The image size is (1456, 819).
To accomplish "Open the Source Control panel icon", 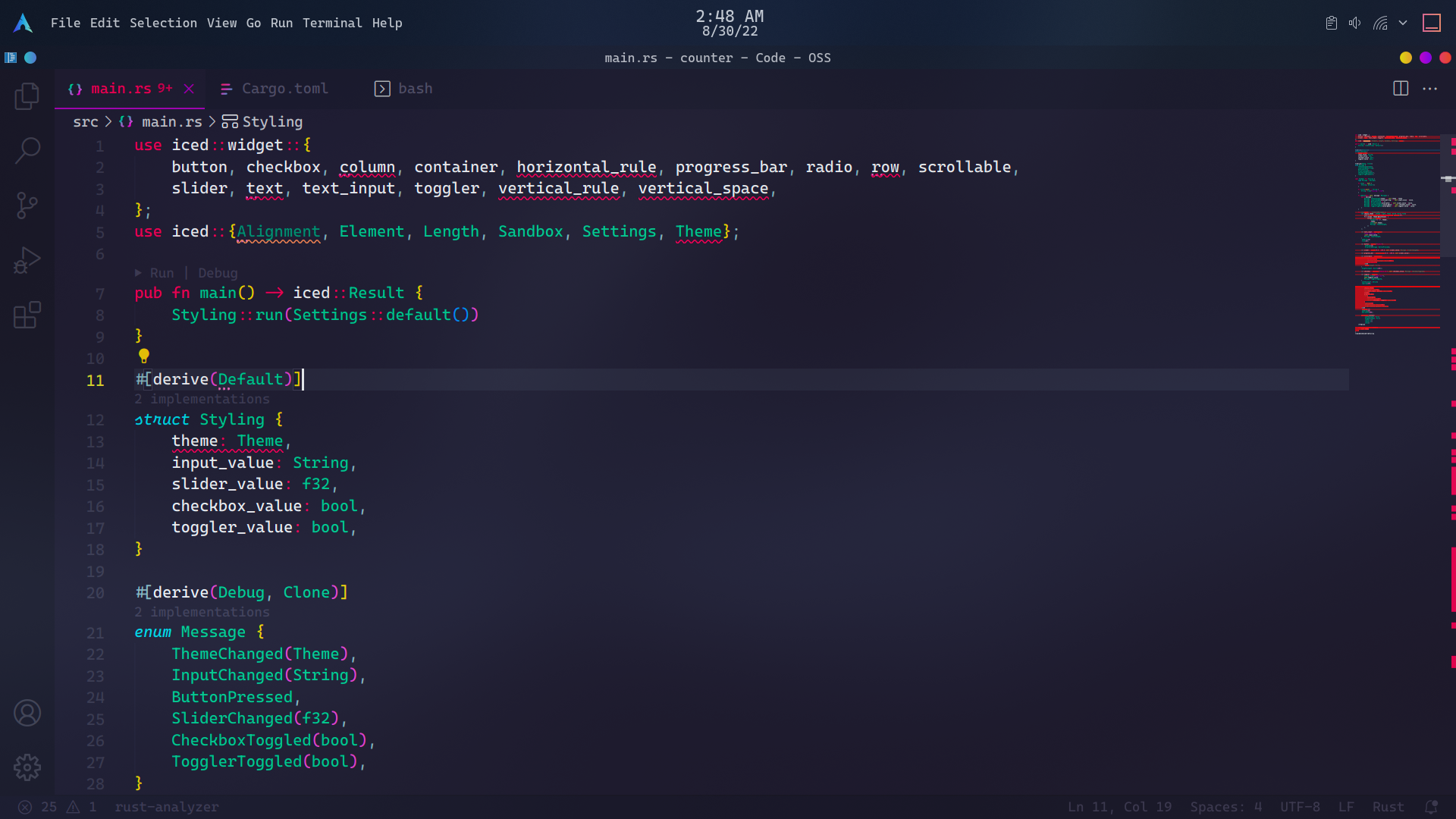I will pyautogui.click(x=27, y=205).
